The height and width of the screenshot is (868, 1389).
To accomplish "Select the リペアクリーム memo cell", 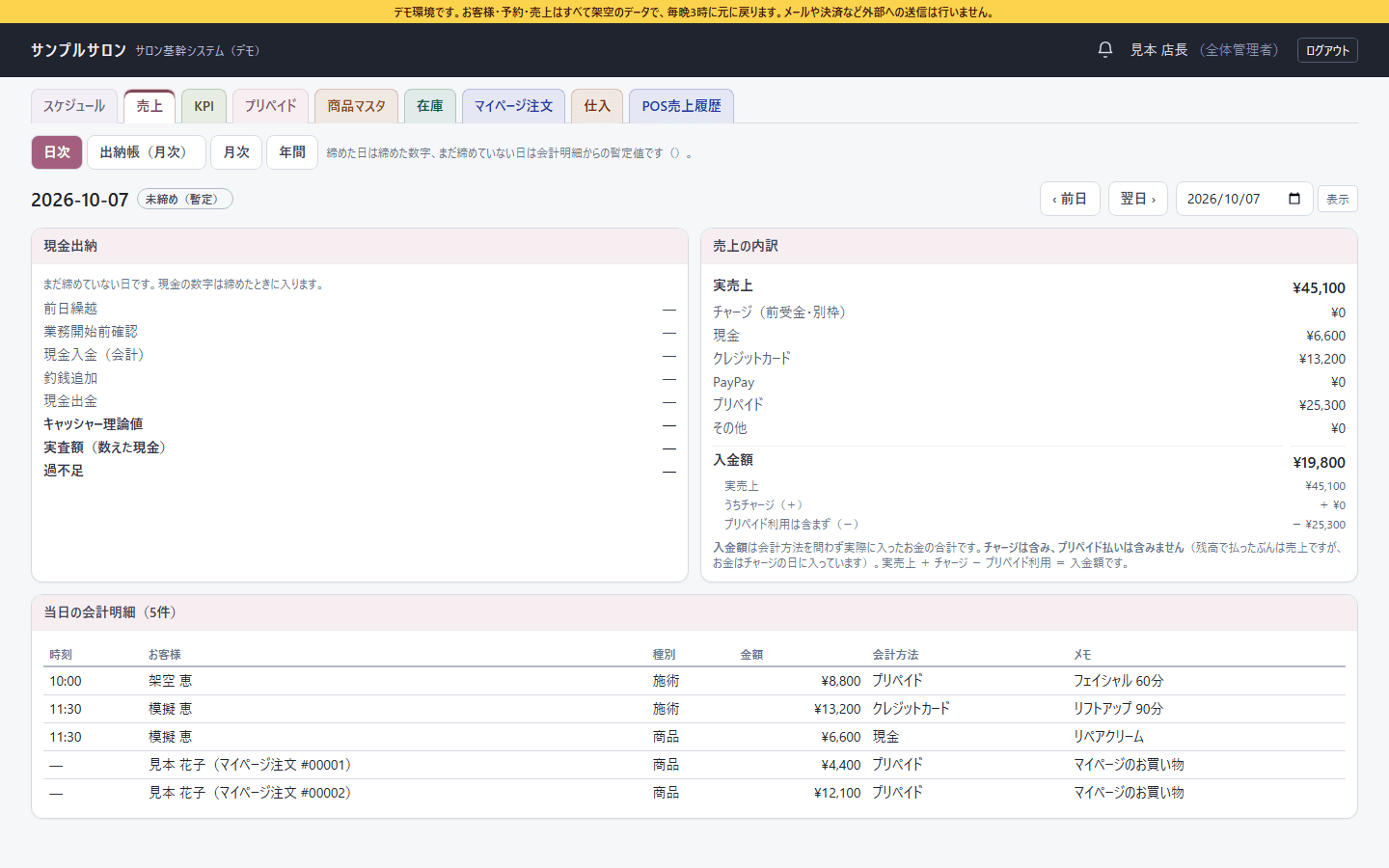I will click(x=1108, y=737).
